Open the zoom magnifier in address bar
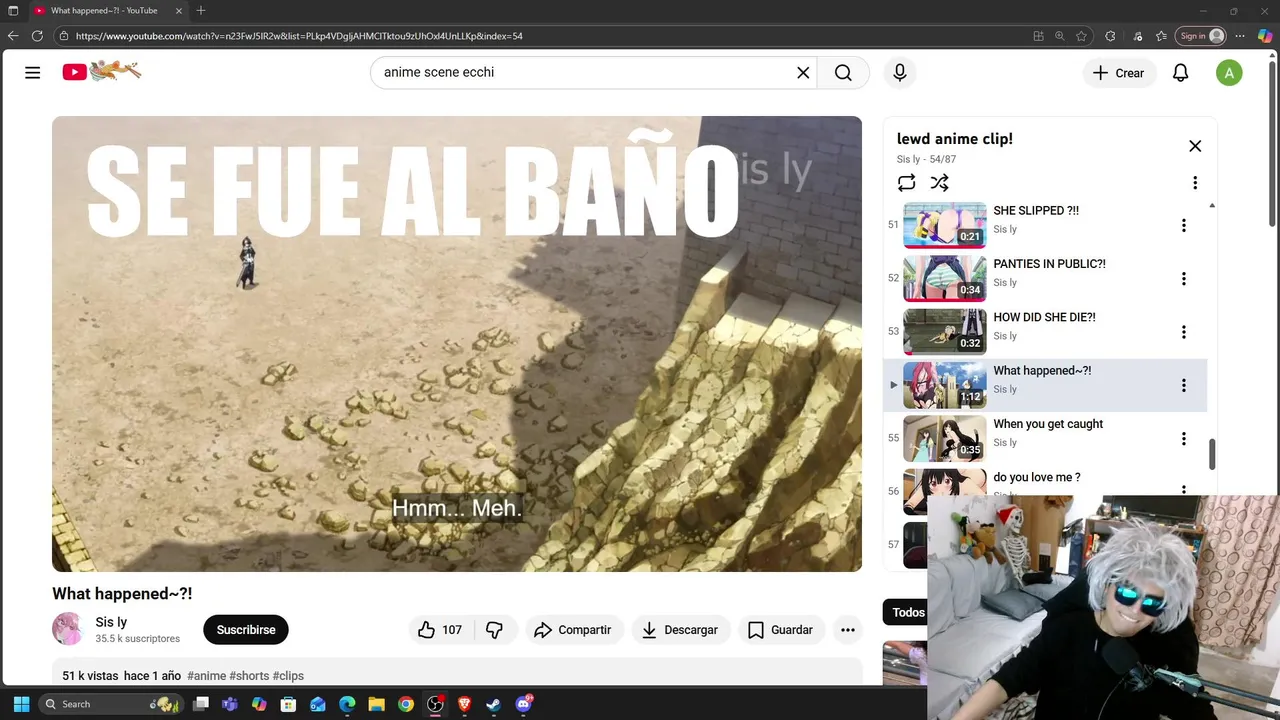Screen dimensions: 1280x720 point(1060,36)
